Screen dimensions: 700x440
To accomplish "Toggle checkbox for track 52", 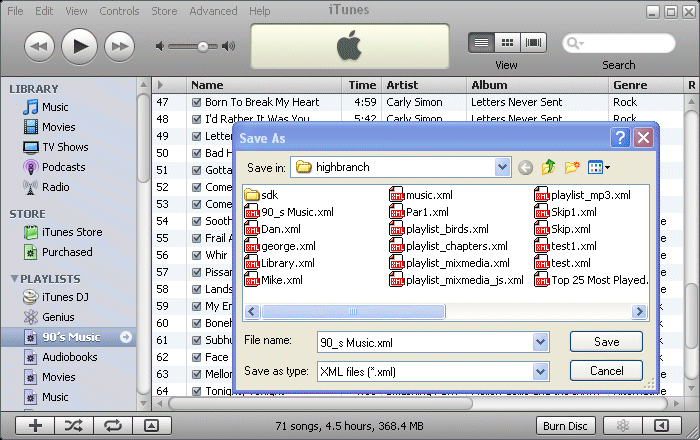I will (196, 187).
